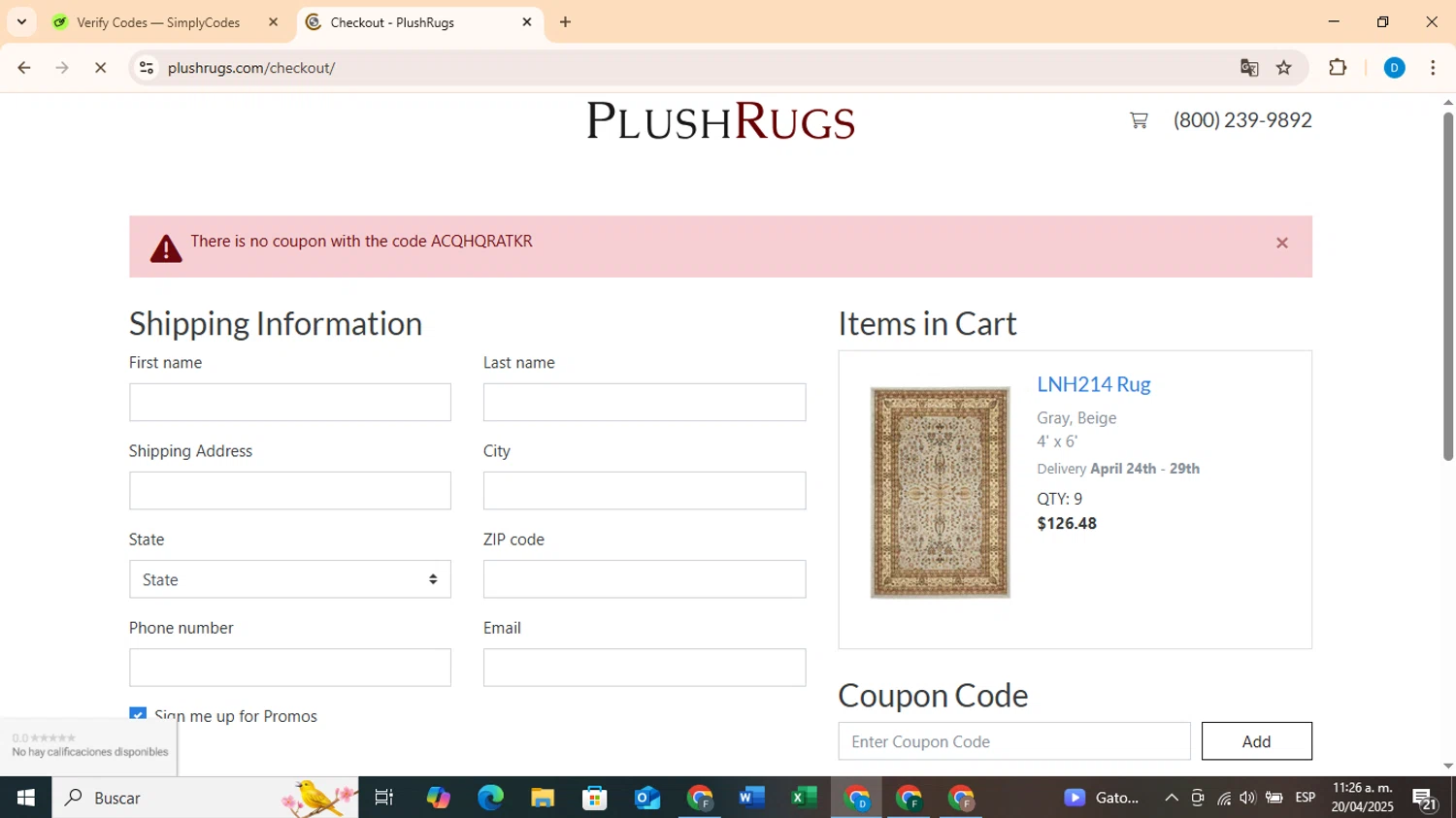Open File Explorer from the taskbar
1456x818 pixels.
[543, 798]
